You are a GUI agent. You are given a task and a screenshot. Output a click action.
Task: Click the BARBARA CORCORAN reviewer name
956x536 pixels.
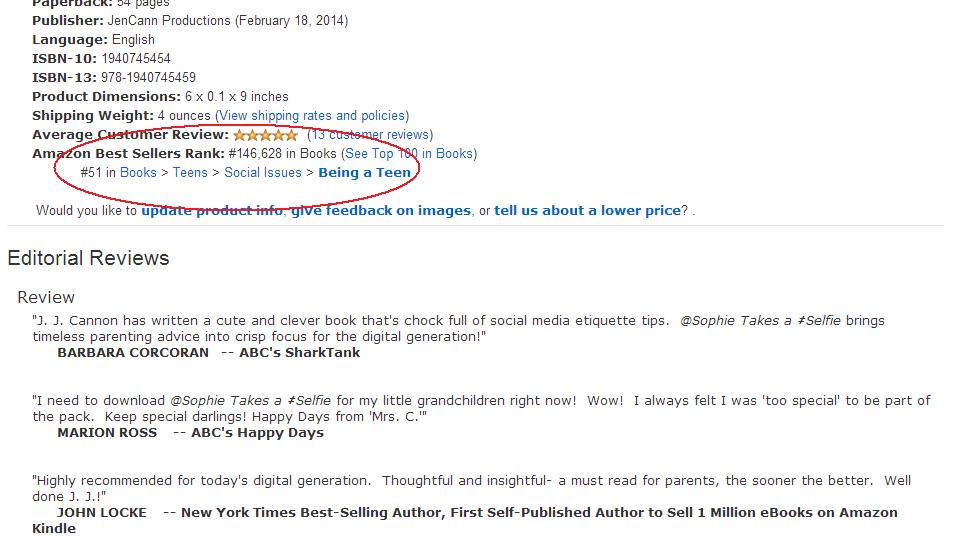133,353
